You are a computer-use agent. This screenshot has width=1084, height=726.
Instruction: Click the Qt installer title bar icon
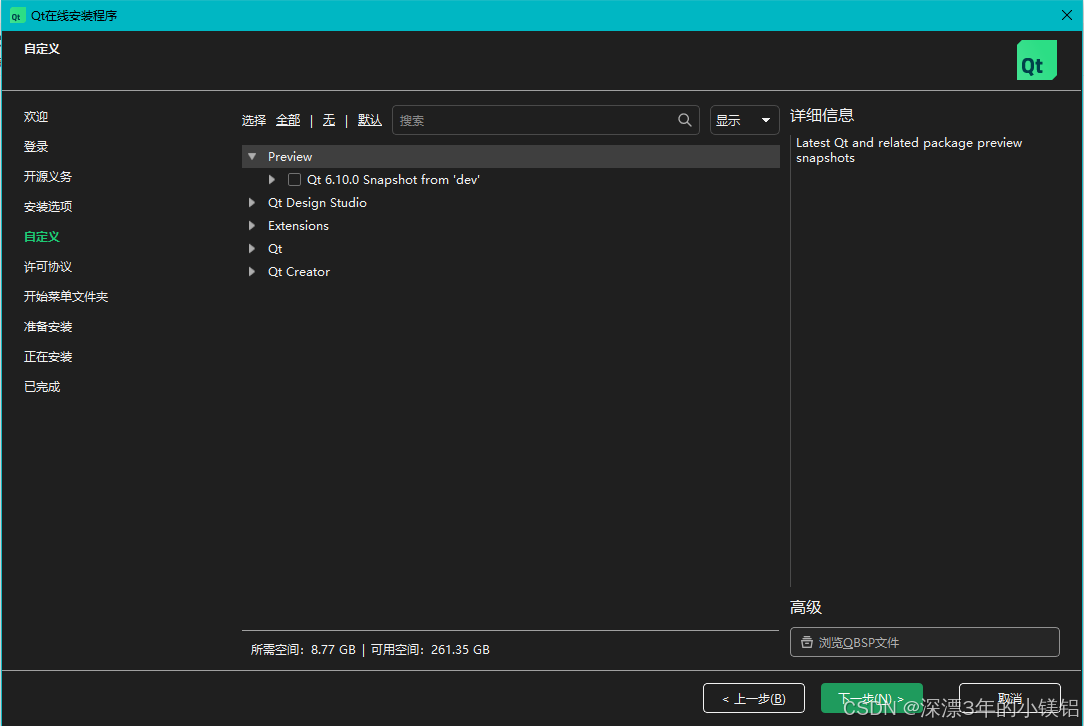tap(17, 16)
